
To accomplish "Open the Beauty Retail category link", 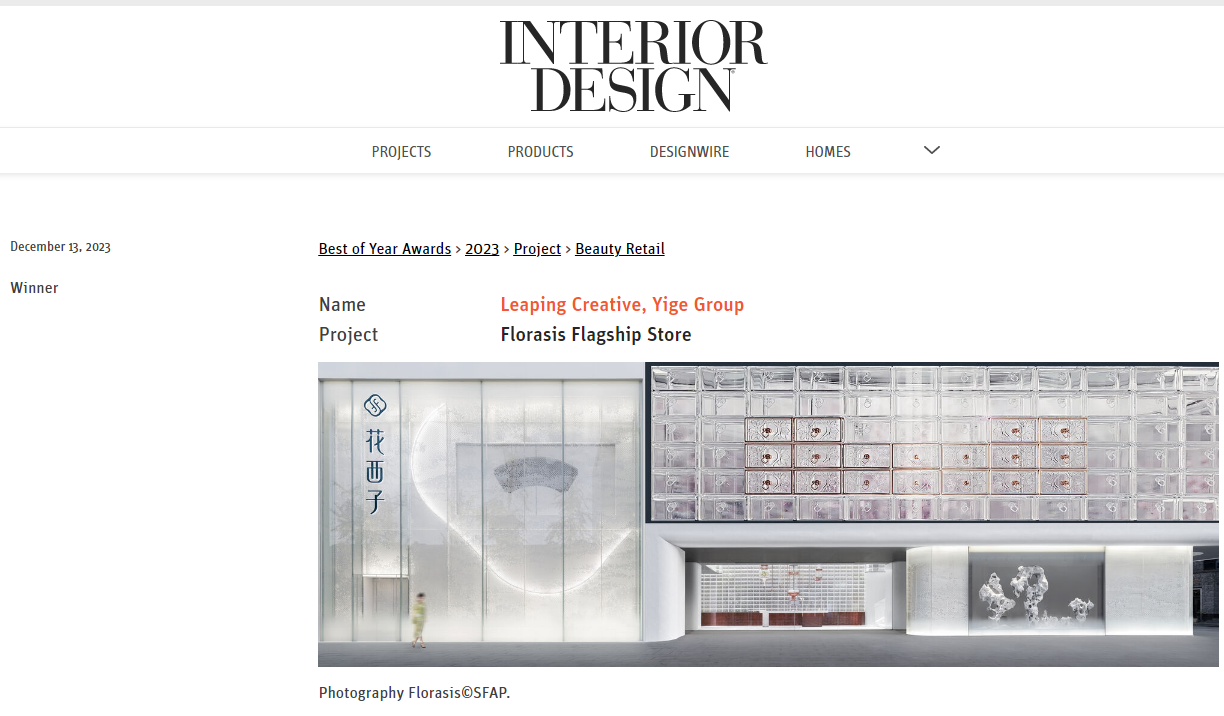I will coord(620,249).
